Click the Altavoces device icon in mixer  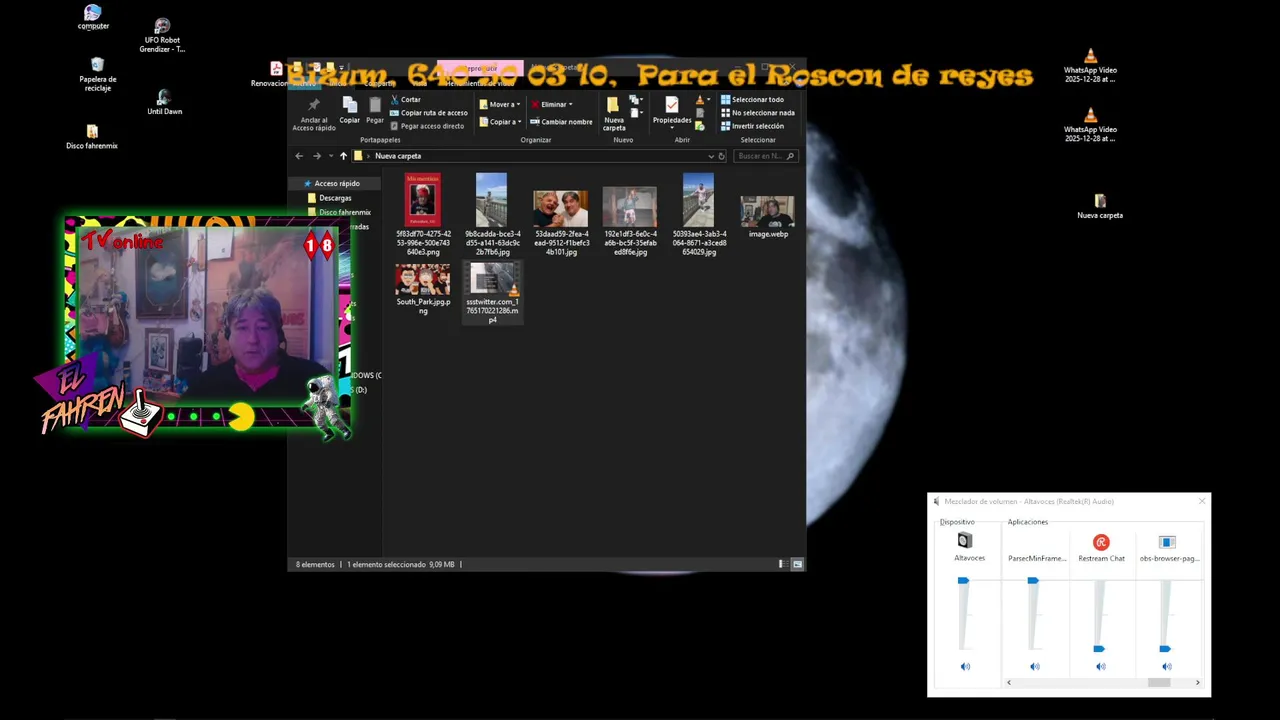click(x=964, y=541)
